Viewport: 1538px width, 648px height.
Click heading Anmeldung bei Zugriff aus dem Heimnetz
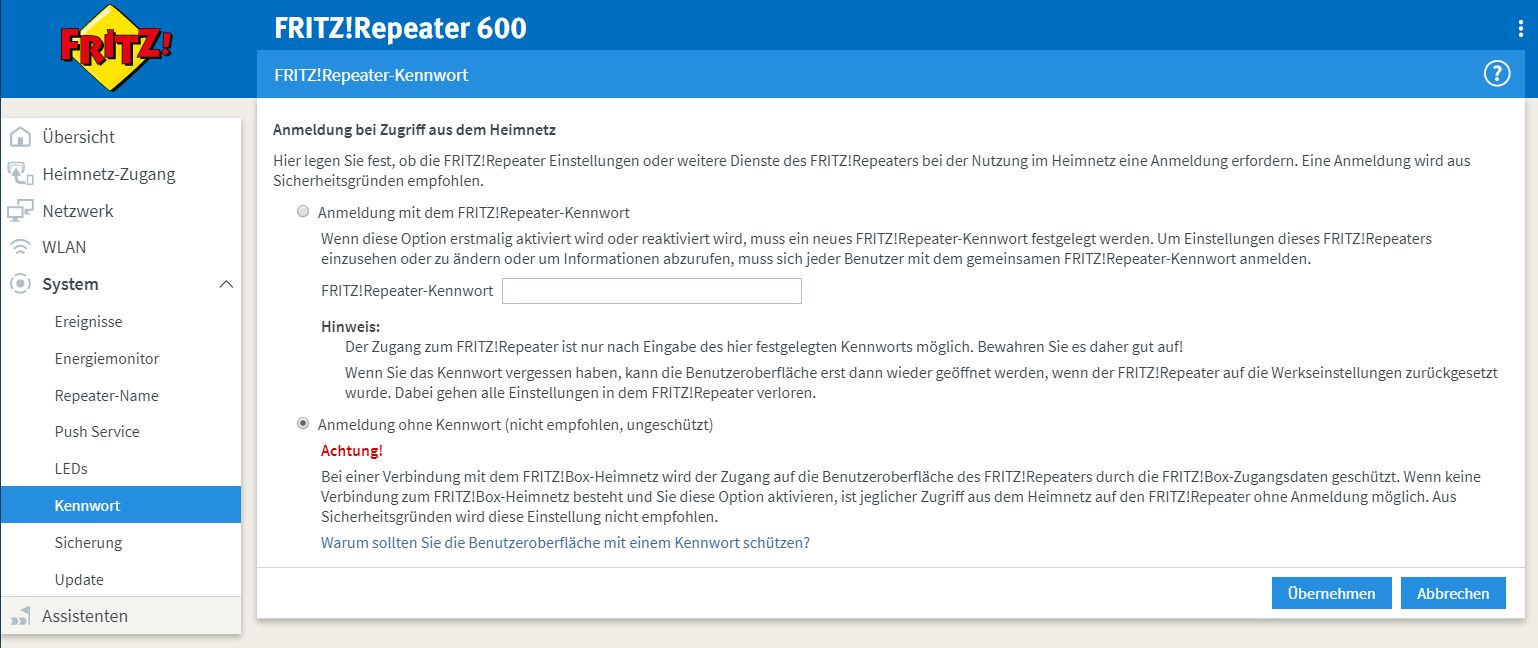click(x=414, y=130)
